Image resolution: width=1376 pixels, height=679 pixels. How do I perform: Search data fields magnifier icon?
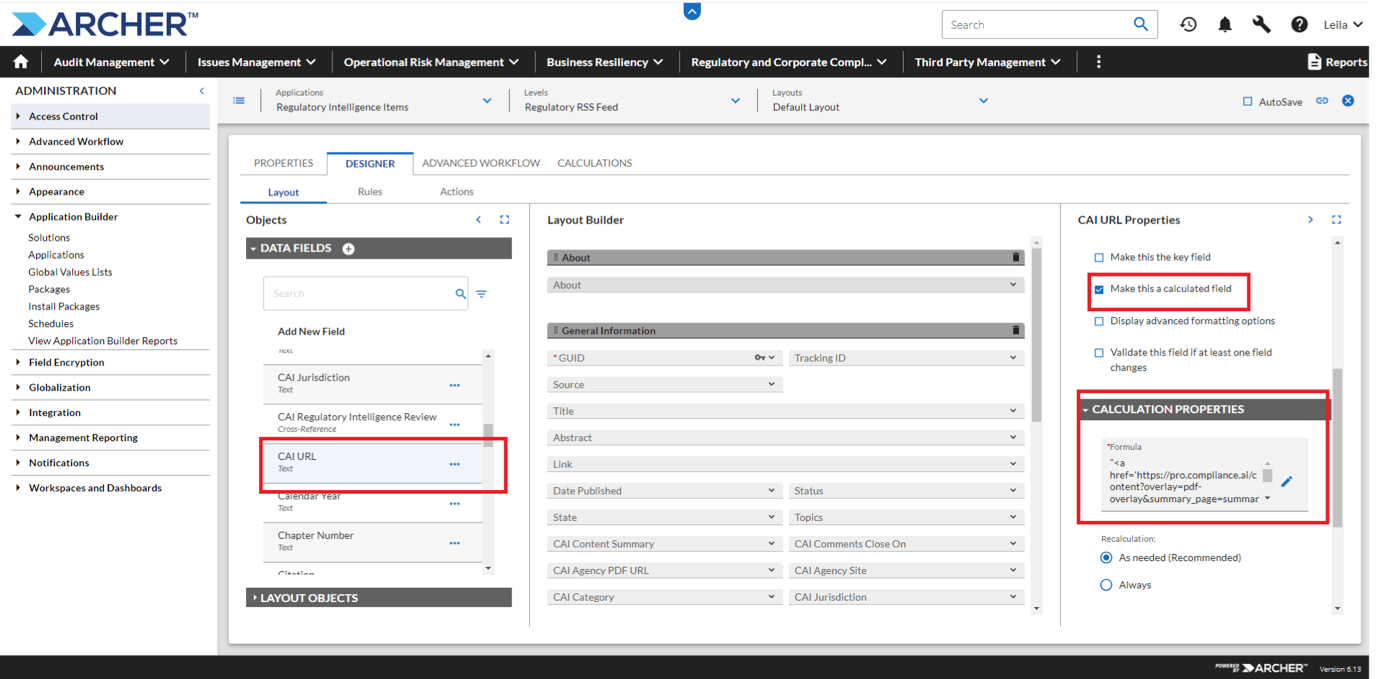(461, 294)
